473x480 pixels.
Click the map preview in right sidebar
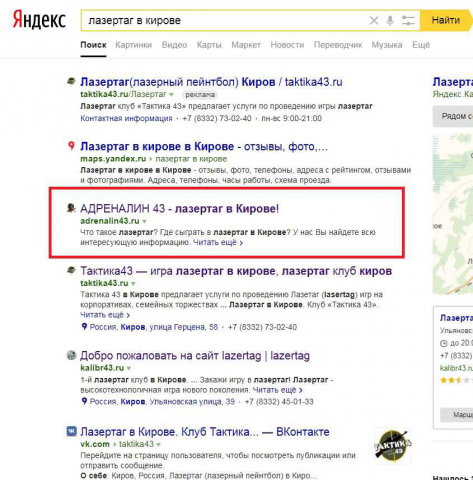pos(453,214)
